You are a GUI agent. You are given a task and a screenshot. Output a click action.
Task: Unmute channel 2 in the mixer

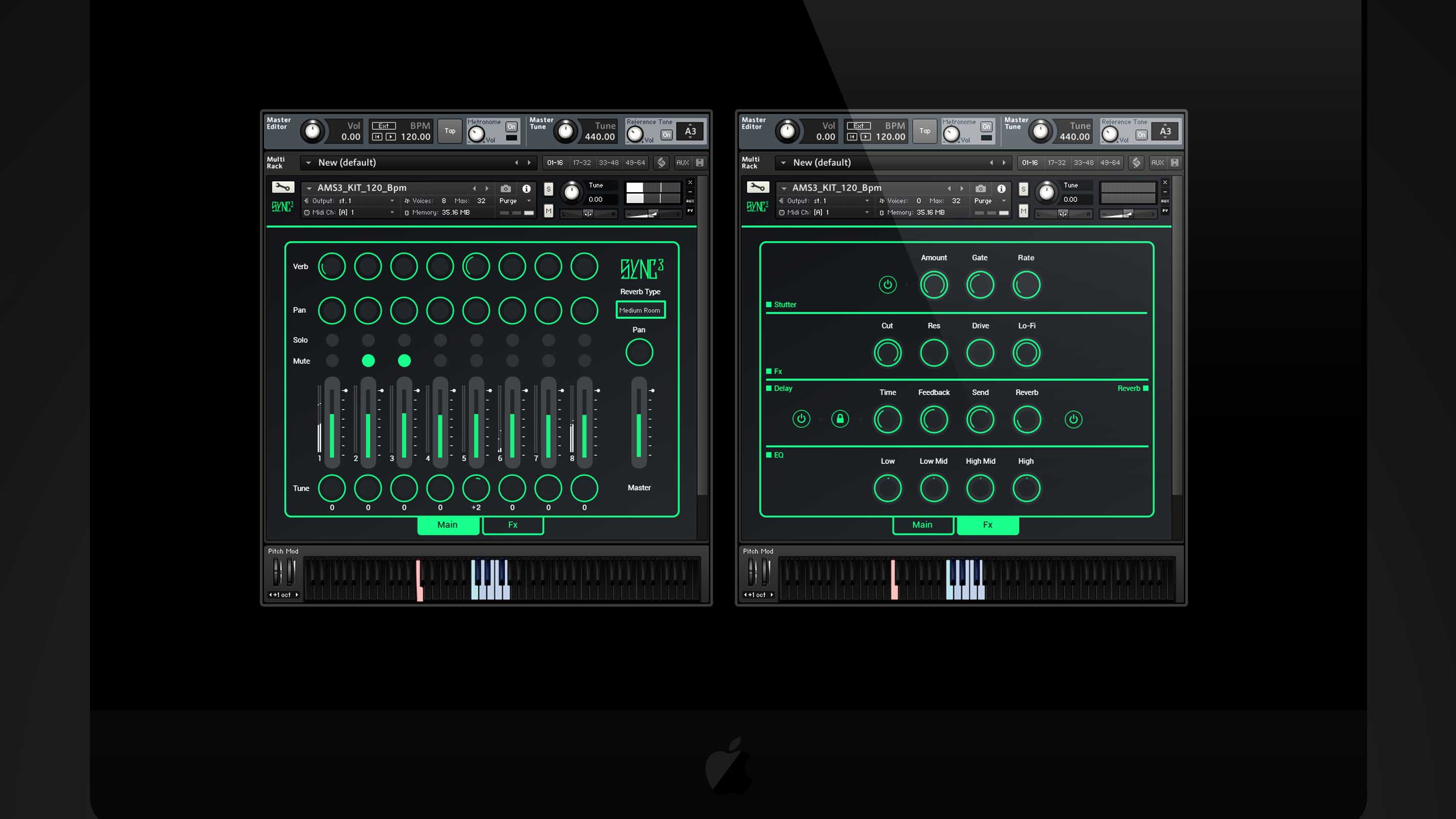[x=368, y=361]
